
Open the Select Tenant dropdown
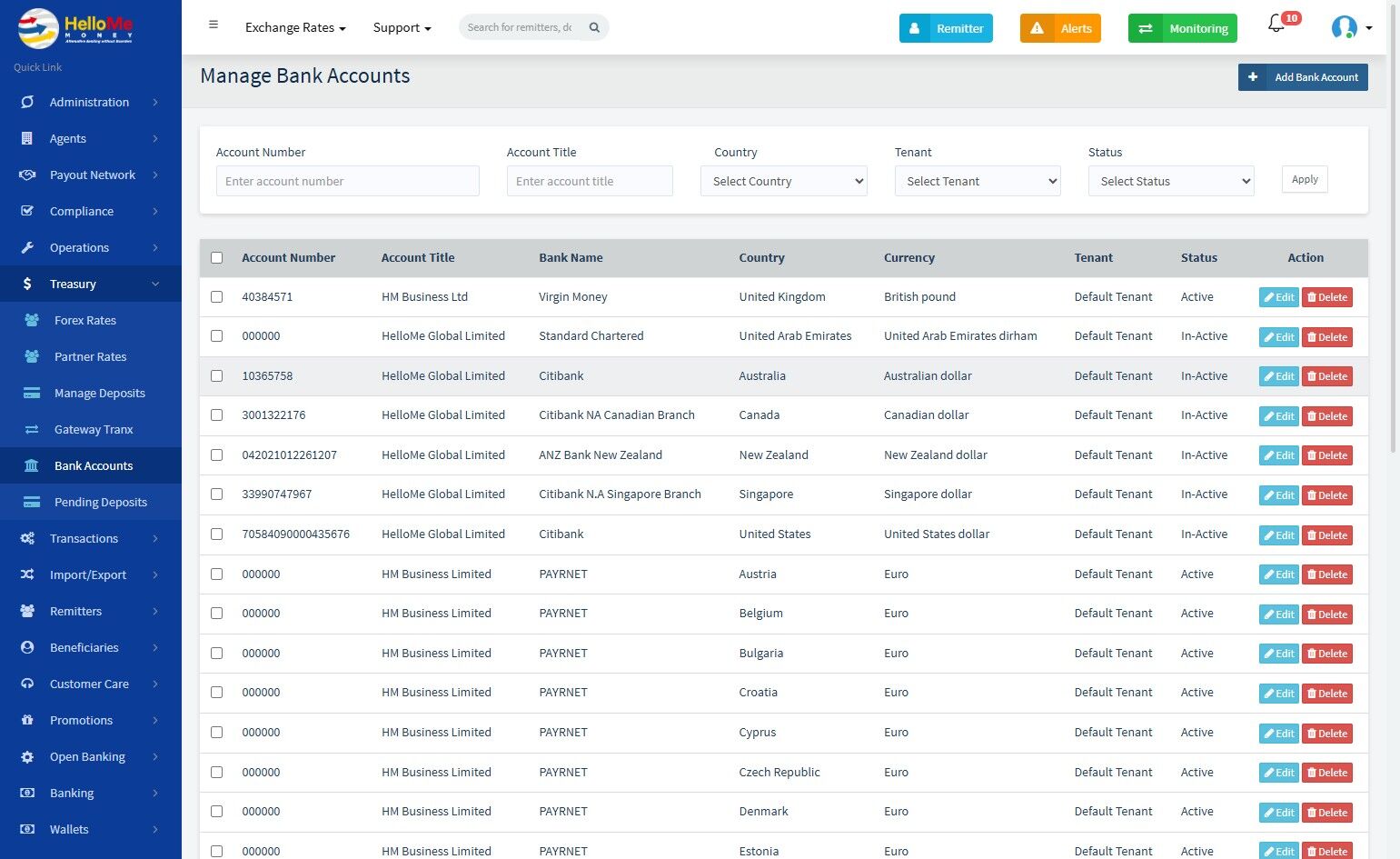click(978, 181)
